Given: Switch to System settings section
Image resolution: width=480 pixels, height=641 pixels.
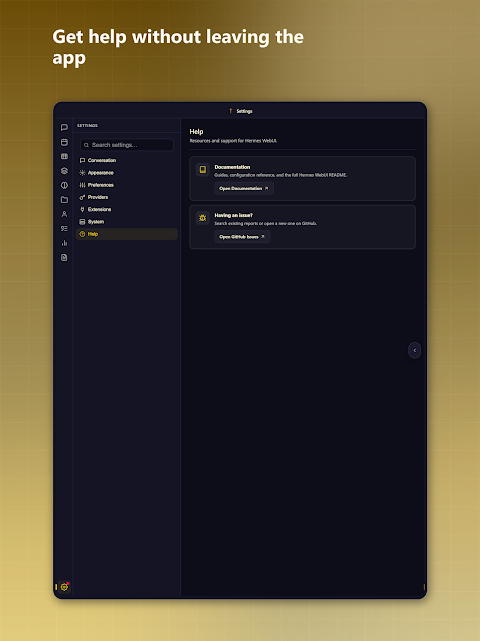Looking at the screenshot, I should point(127,222).
